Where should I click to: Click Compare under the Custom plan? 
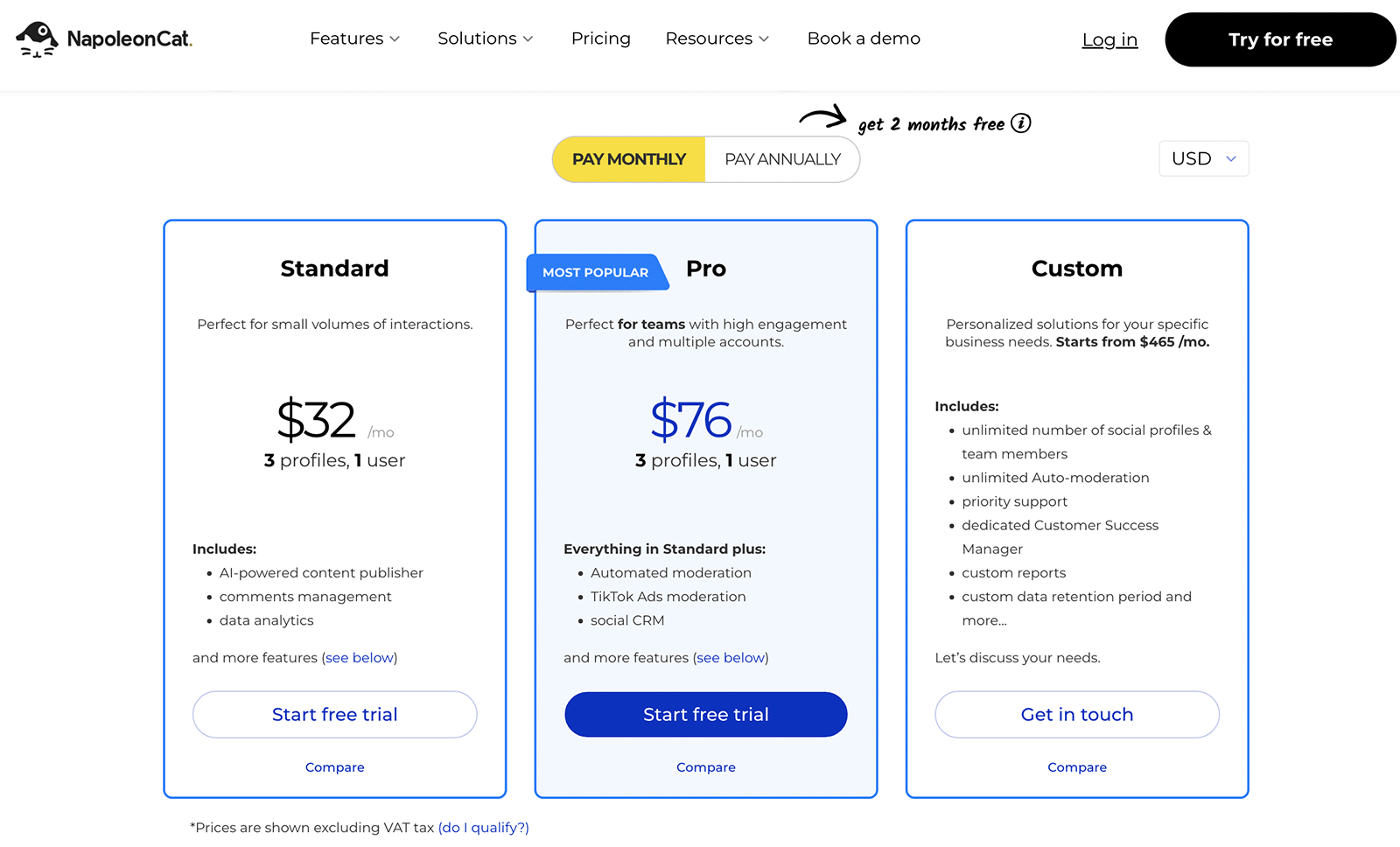pyautogui.click(x=1076, y=767)
